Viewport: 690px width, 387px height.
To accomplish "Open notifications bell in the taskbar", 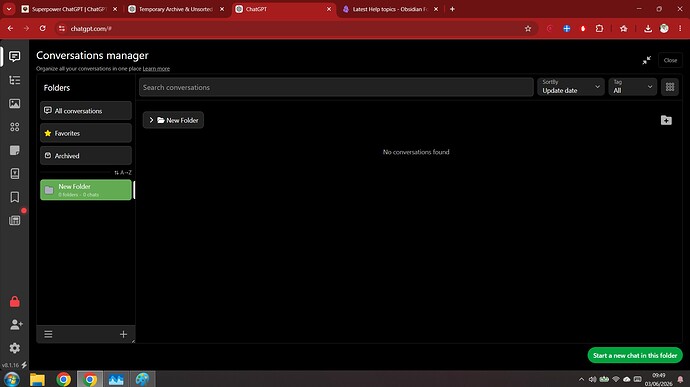I will pos(680,379).
